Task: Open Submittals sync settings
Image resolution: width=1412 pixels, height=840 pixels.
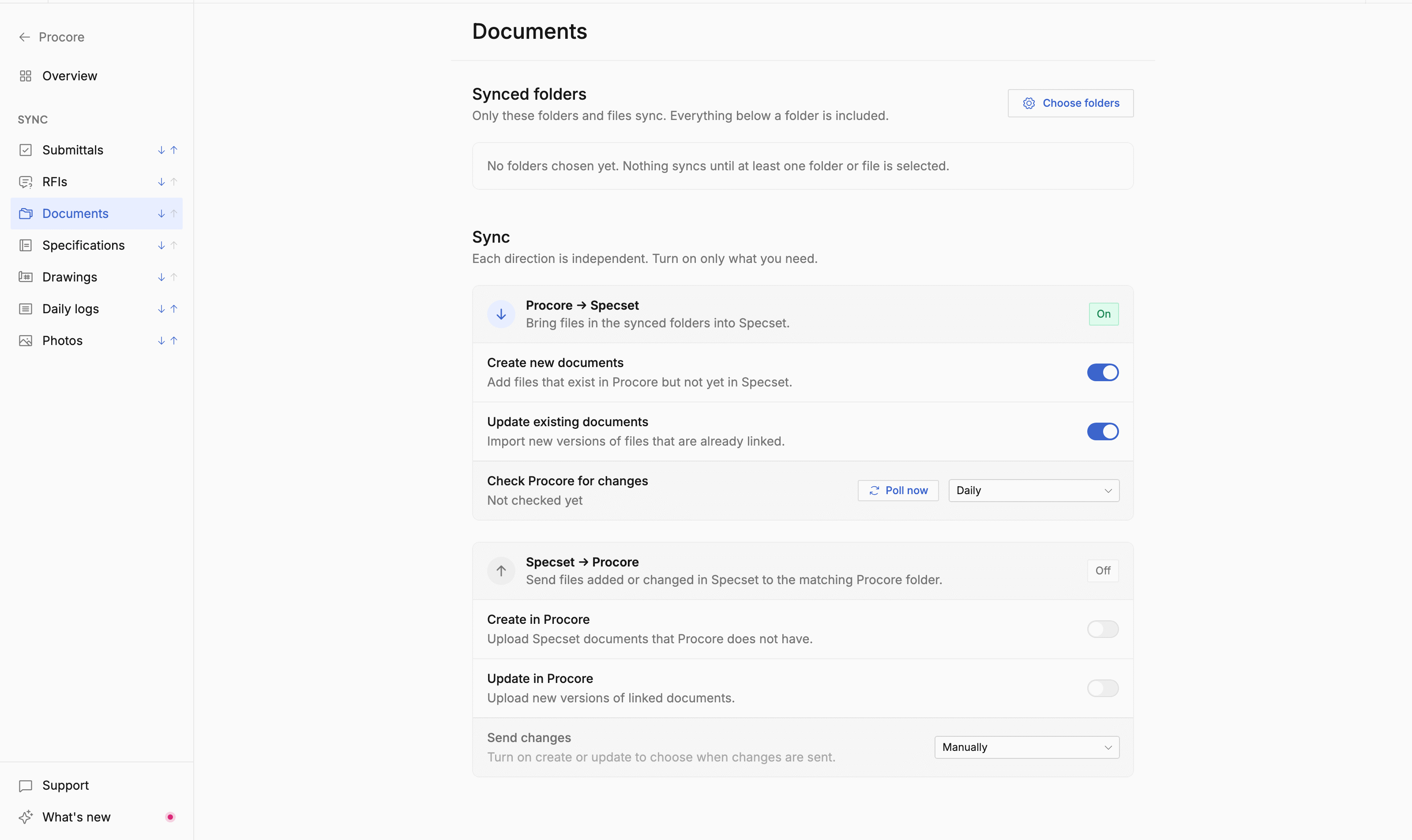Action: (97, 150)
